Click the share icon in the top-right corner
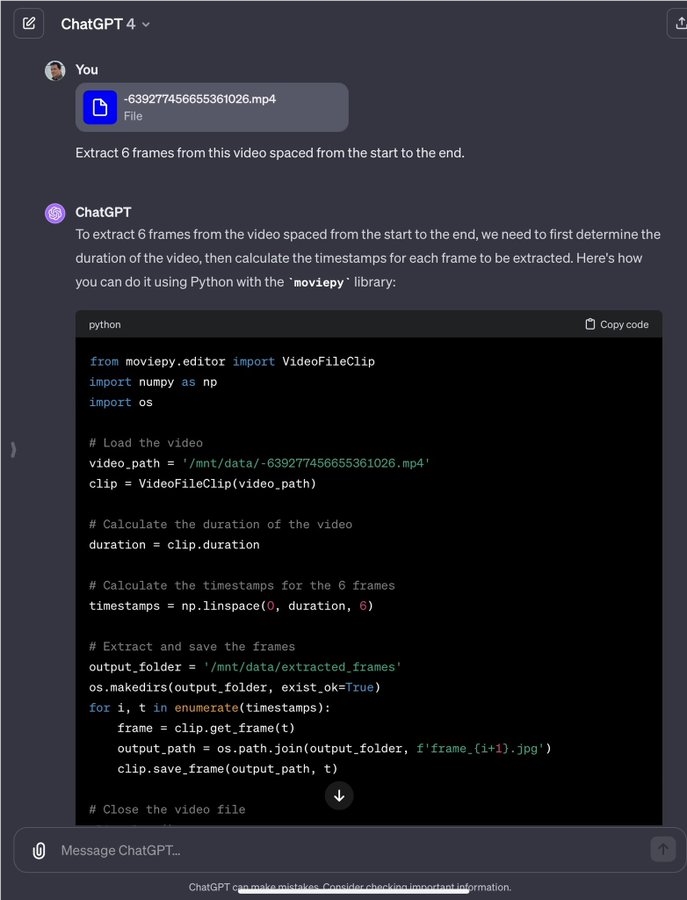 point(676,24)
